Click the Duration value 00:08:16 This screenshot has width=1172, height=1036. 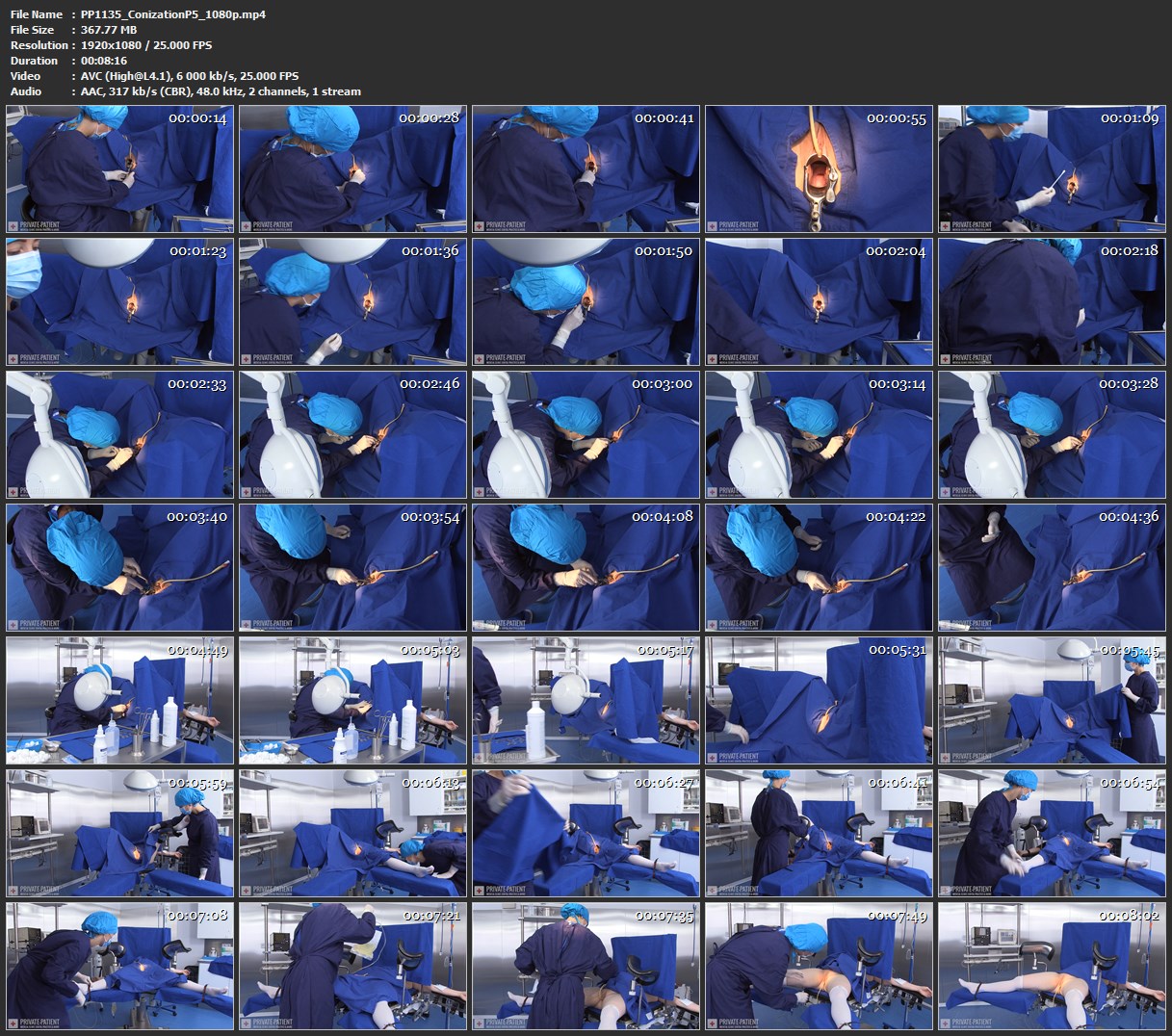104,61
